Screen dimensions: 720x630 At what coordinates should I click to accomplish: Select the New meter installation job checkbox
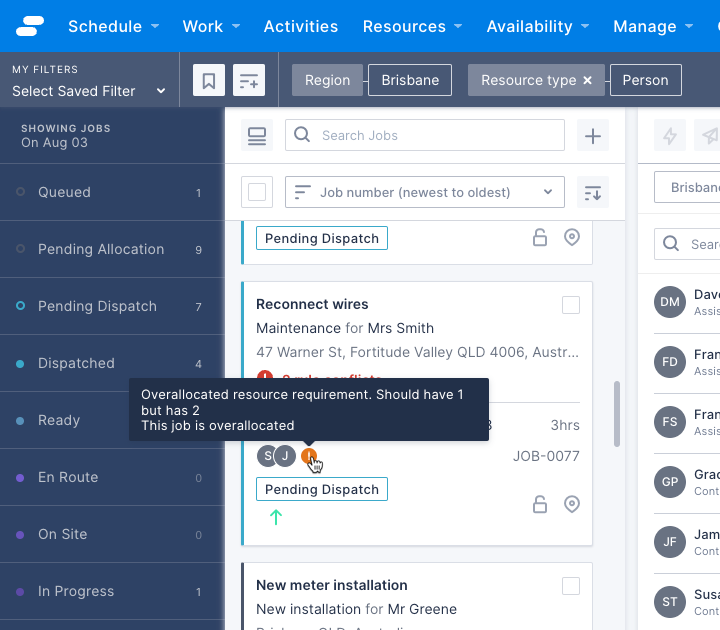pos(570,586)
